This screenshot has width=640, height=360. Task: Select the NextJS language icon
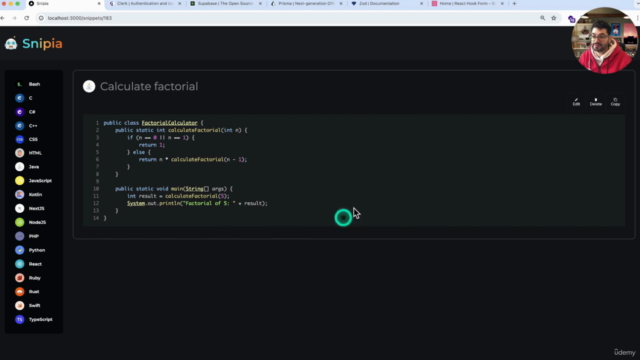click(x=20, y=208)
